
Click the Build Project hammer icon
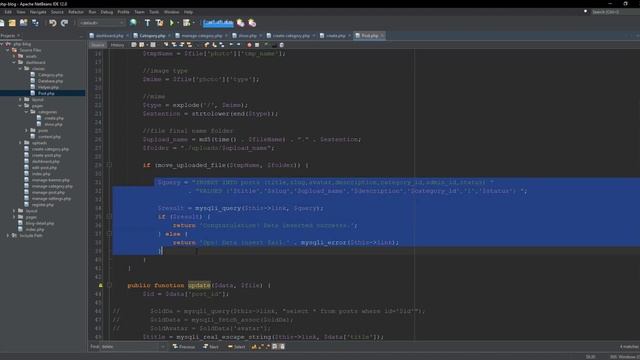click(x=147, y=23)
